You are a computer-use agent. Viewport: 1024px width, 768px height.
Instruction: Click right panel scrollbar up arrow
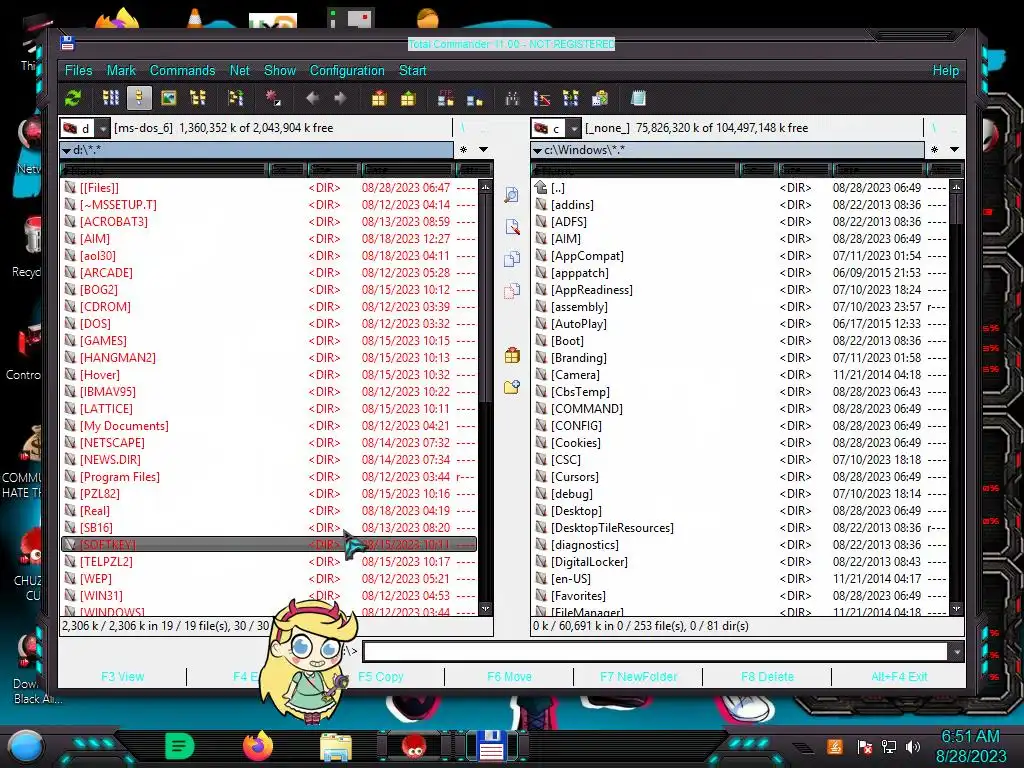click(x=956, y=188)
